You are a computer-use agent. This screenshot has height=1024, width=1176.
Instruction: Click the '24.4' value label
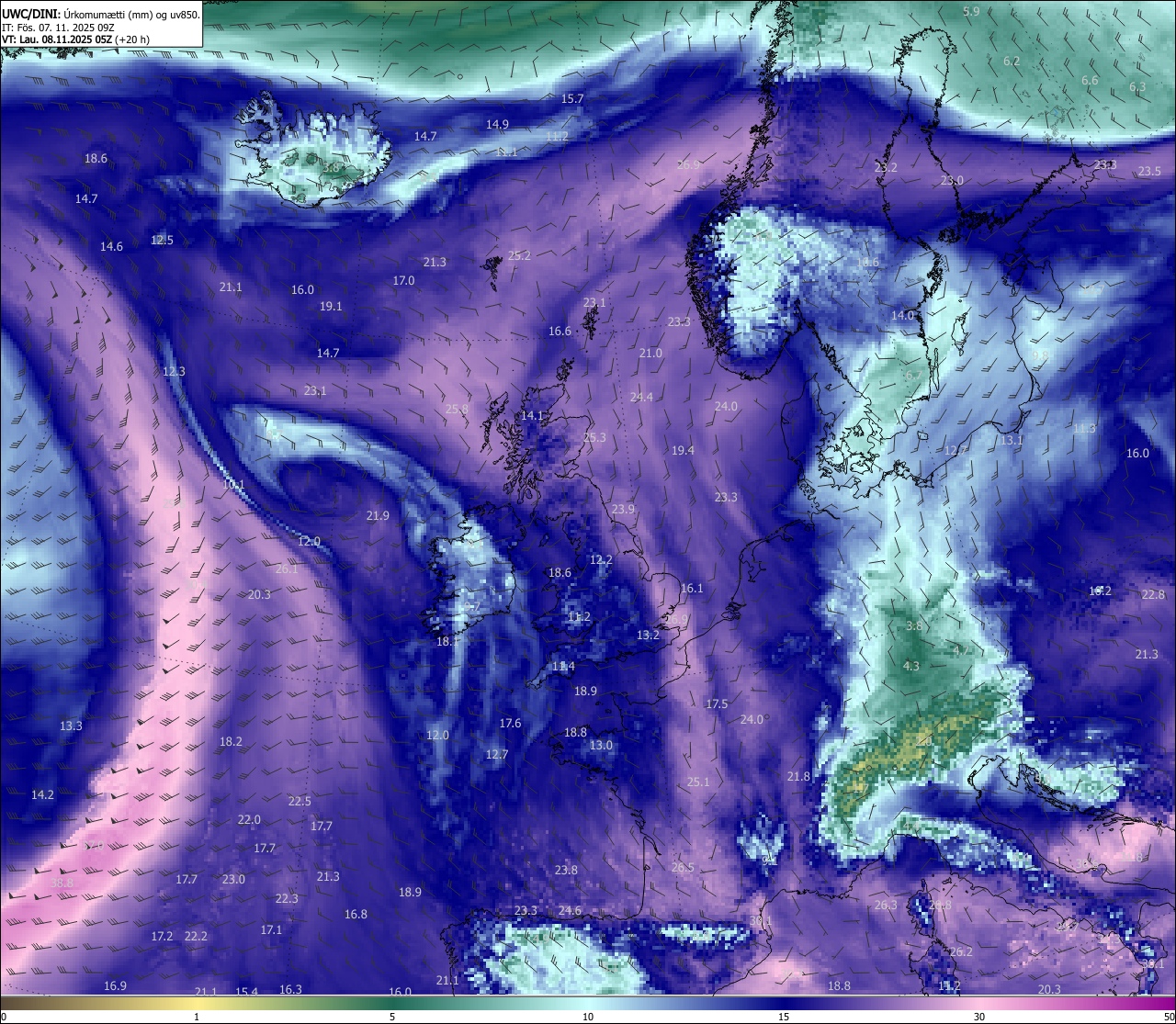click(641, 397)
